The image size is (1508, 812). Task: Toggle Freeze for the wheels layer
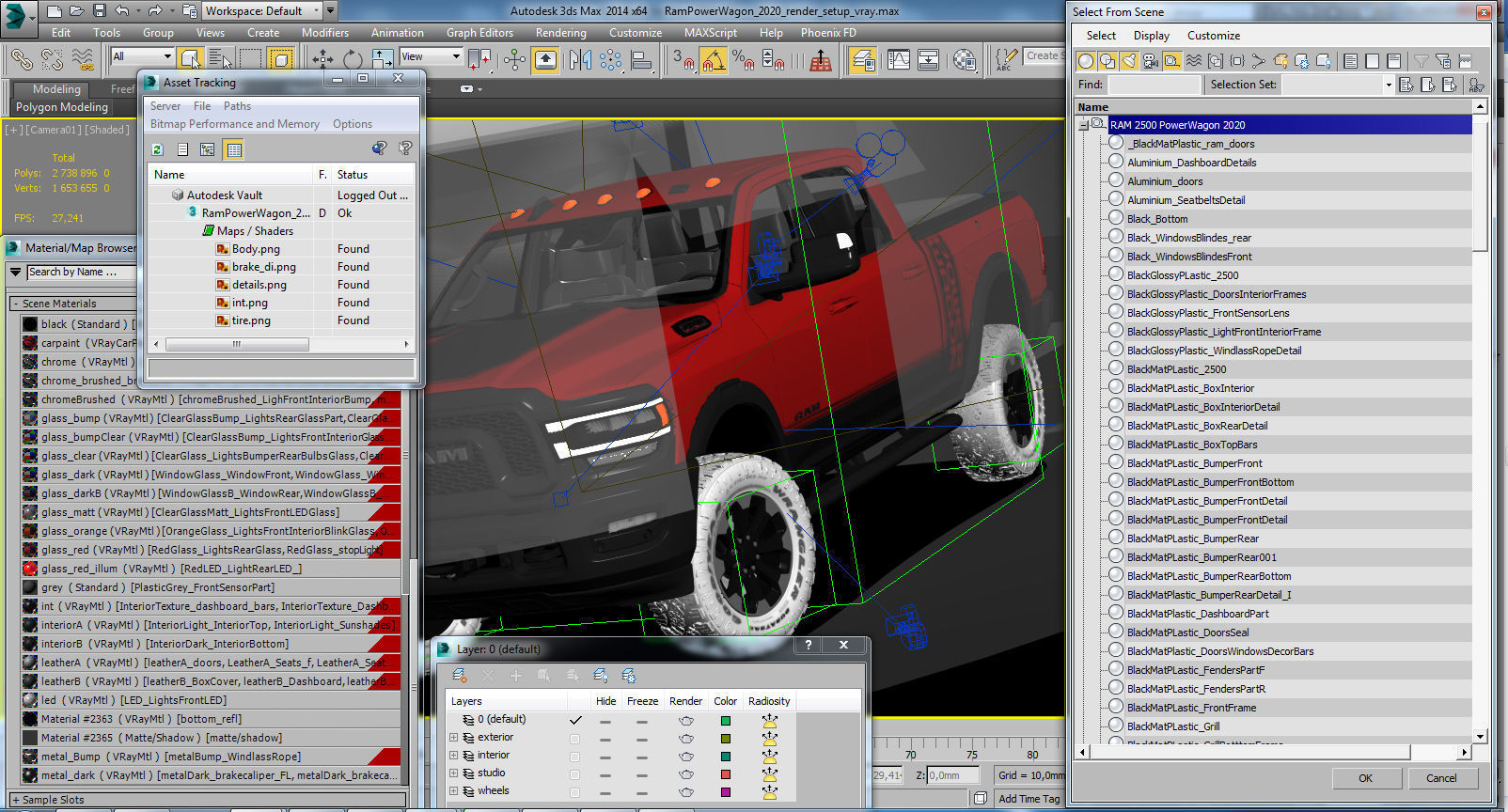coord(641,792)
